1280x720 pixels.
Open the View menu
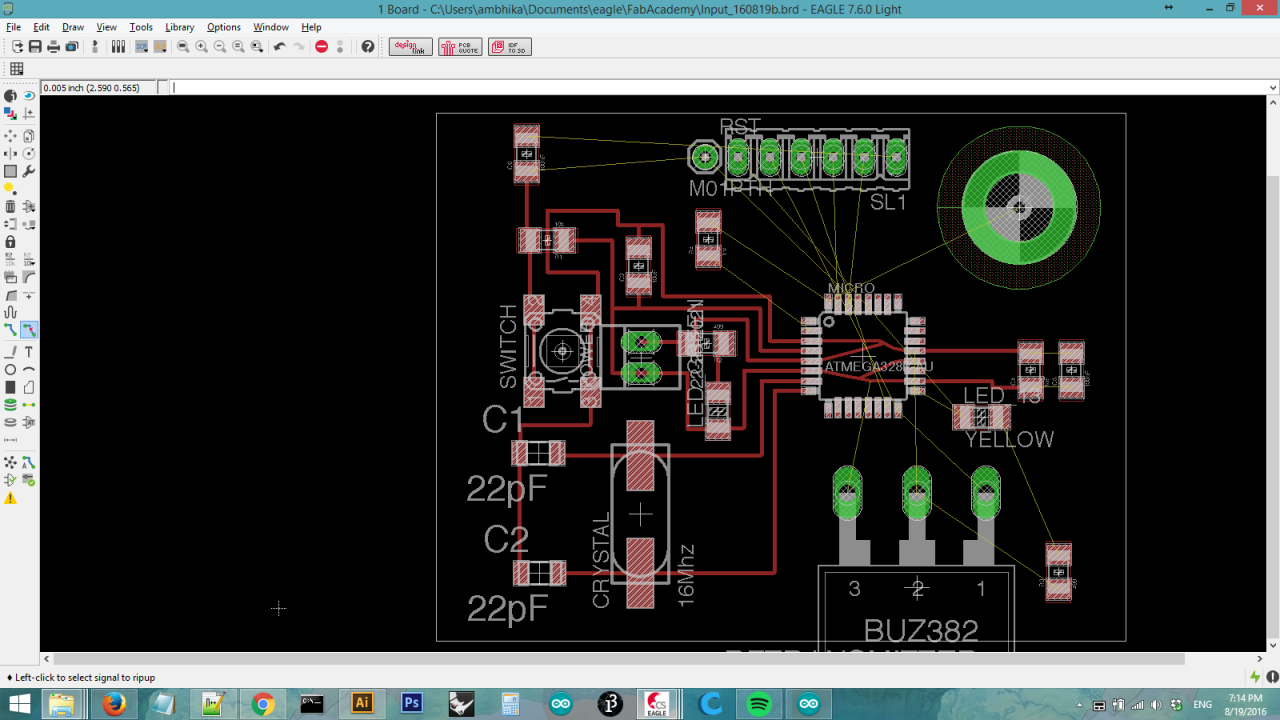106,27
